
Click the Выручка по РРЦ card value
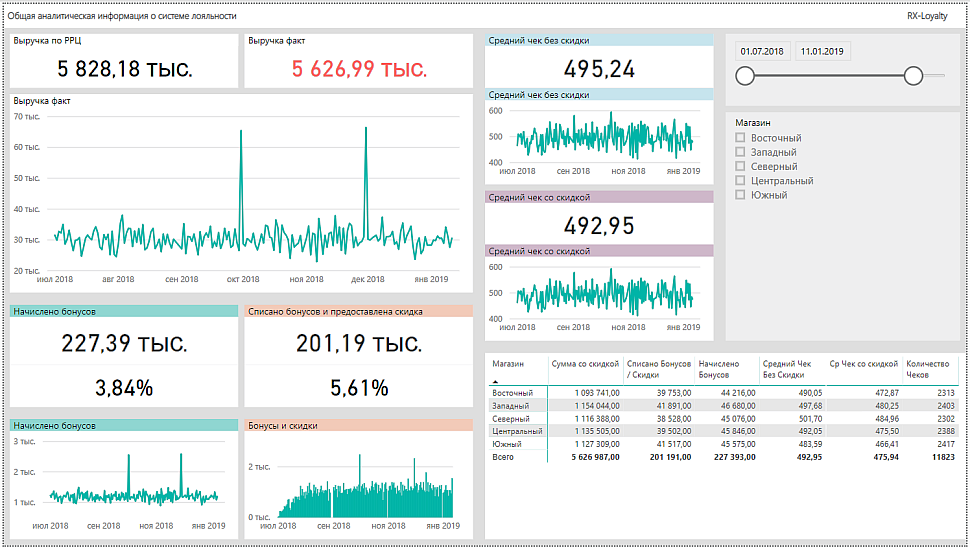click(125, 69)
